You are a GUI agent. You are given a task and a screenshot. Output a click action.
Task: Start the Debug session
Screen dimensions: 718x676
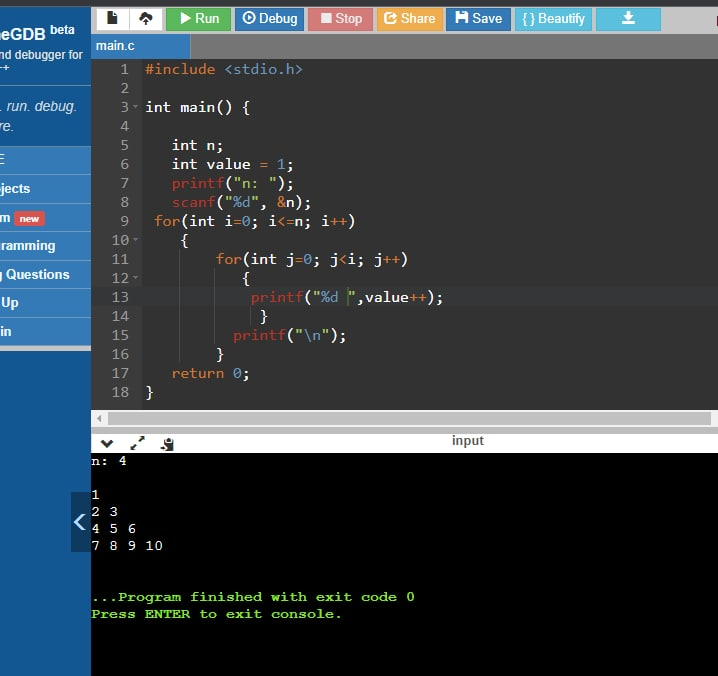(x=269, y=19)
